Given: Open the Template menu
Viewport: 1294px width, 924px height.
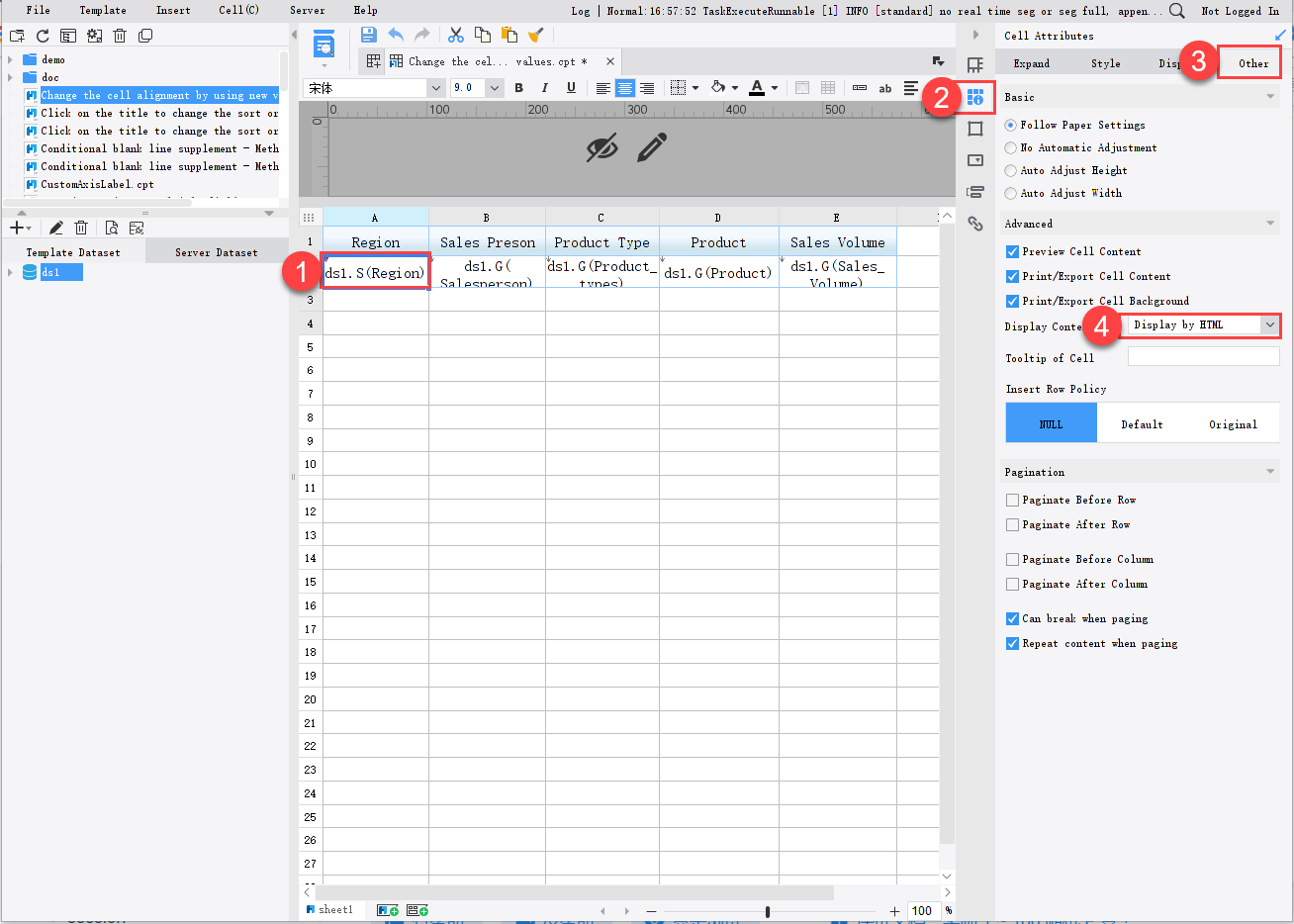Looking at the screenshot, I should [102, 10].
